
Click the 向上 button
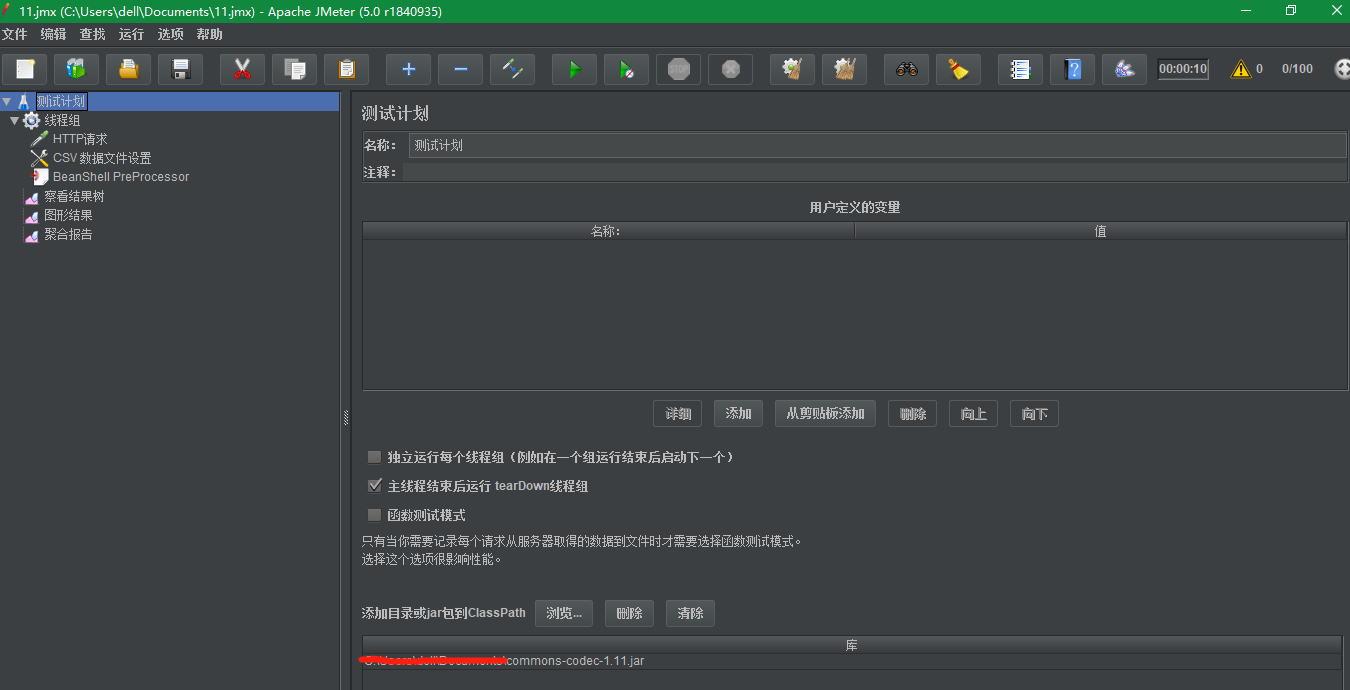(x=974, y=414)
